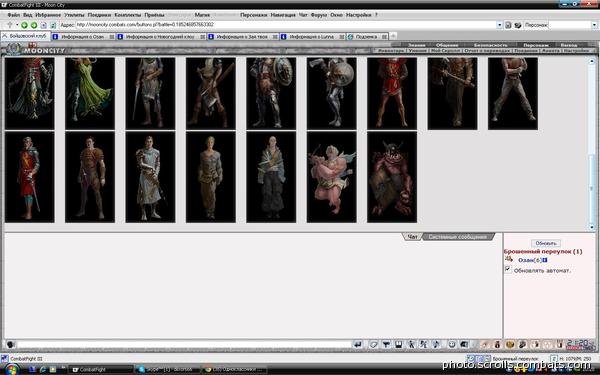This screenshot has width=600, height=375.
Task: Click the Озан player name link
Action: point(526,260)
